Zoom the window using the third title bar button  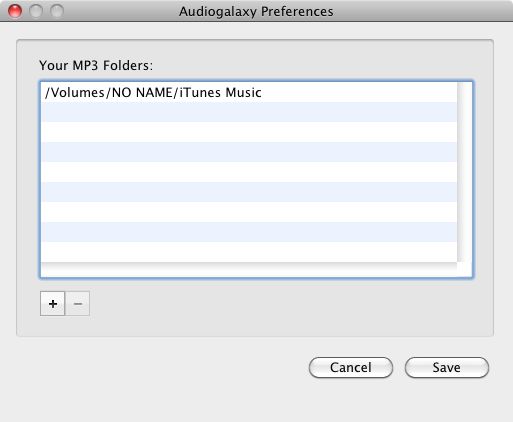(x=57, y=11)
